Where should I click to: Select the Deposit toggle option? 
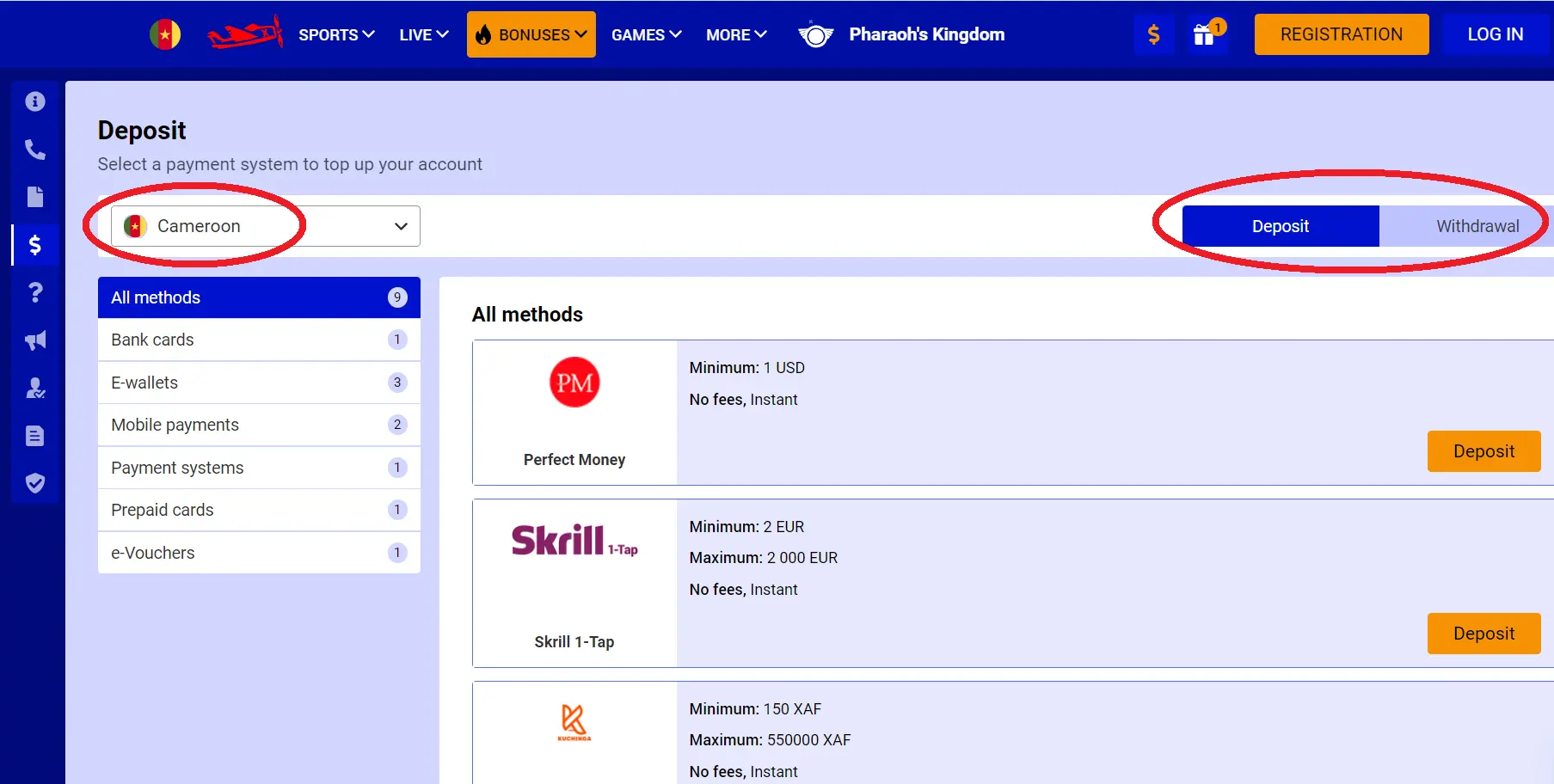1280,226
